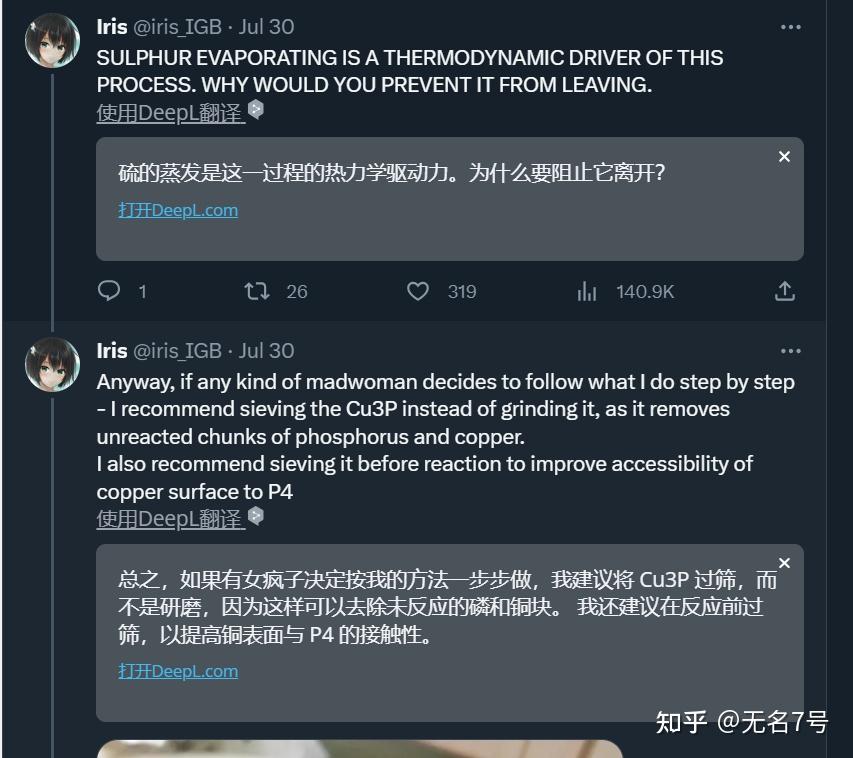Viewport: 853px width, 758px height.
Task: Close the first DeepL translation box
Action: coord(784,157)
